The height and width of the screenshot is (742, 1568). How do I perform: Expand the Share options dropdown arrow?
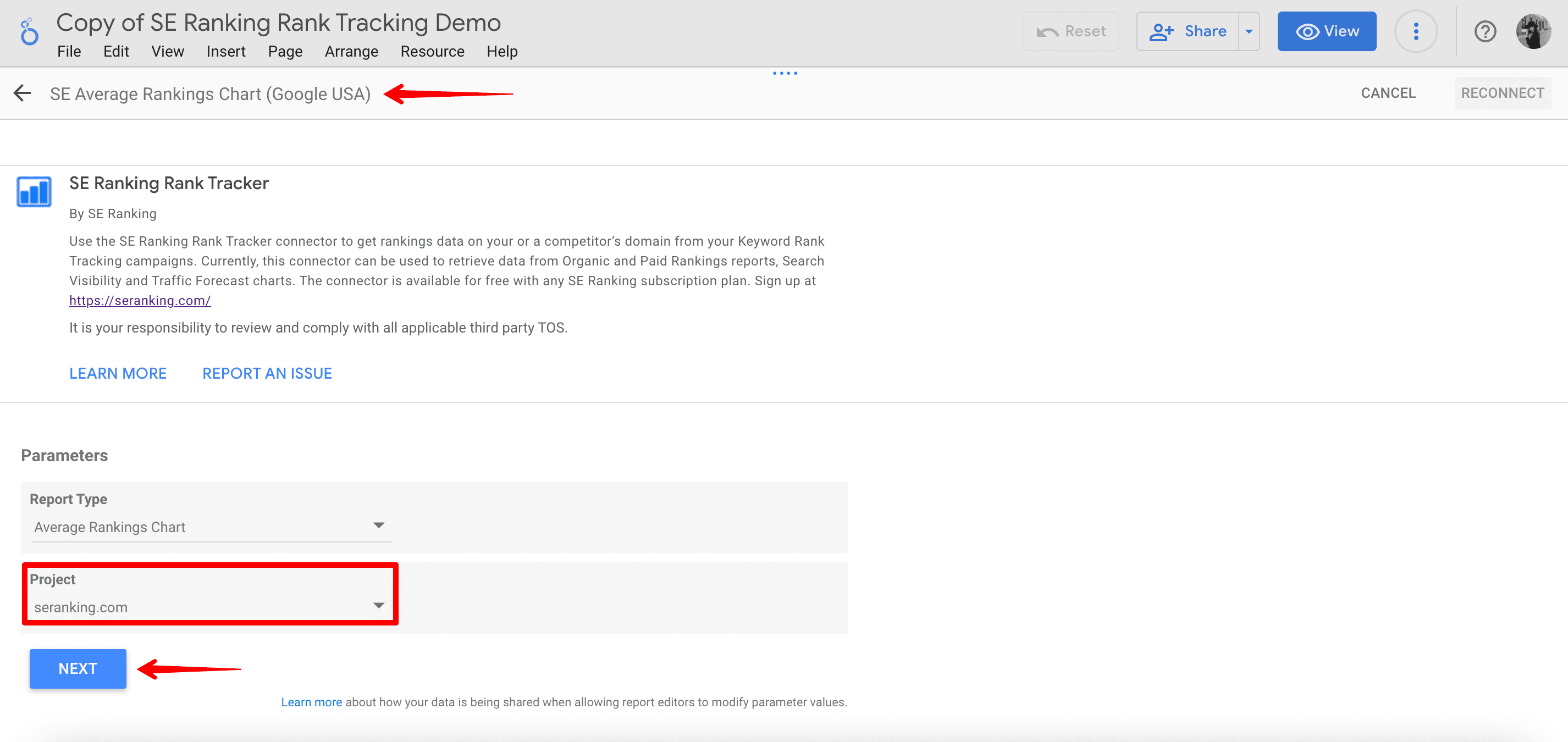[1249, 31]
